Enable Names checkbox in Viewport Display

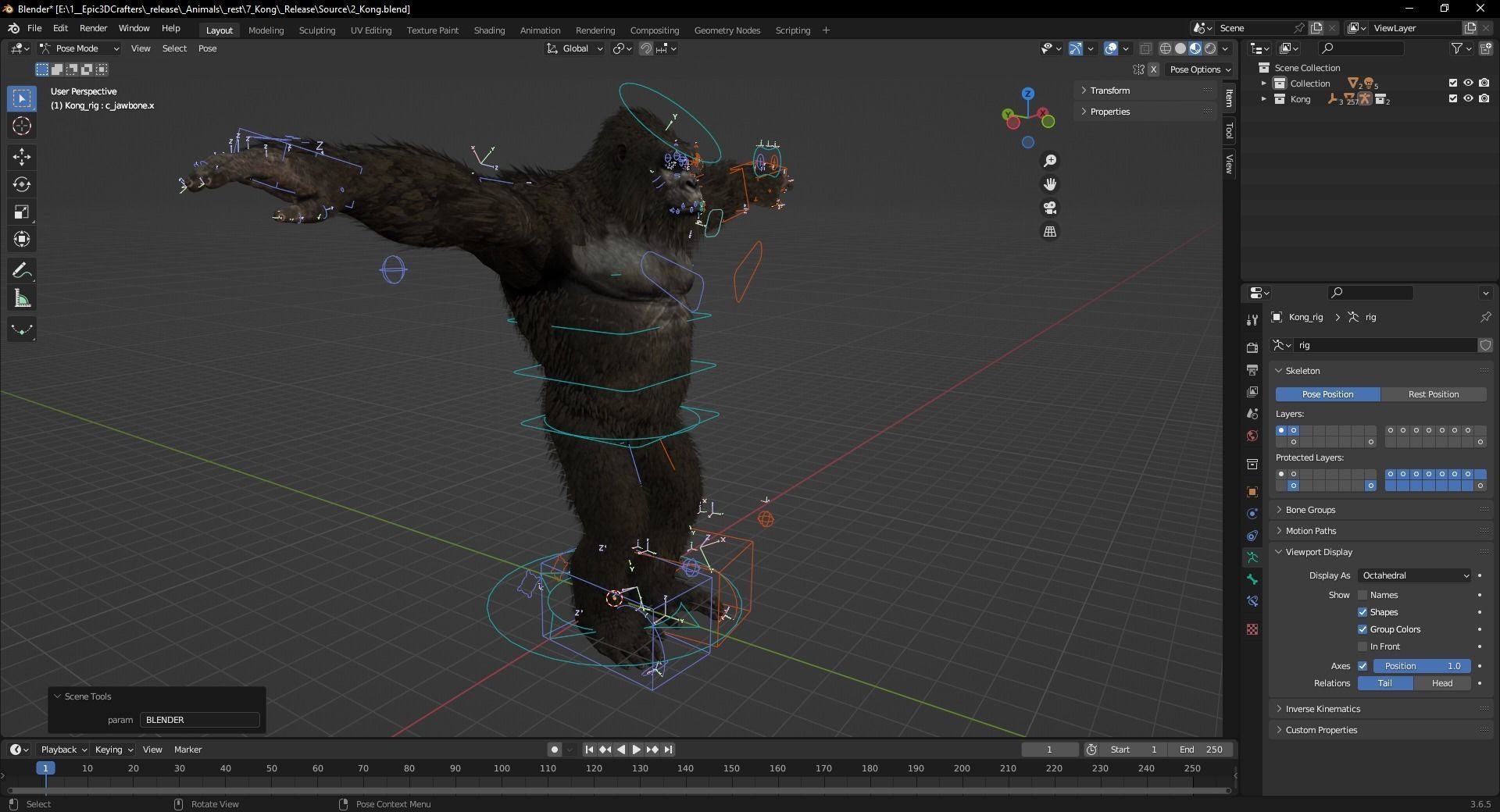pyautogui.click(x=1362, y=595)
